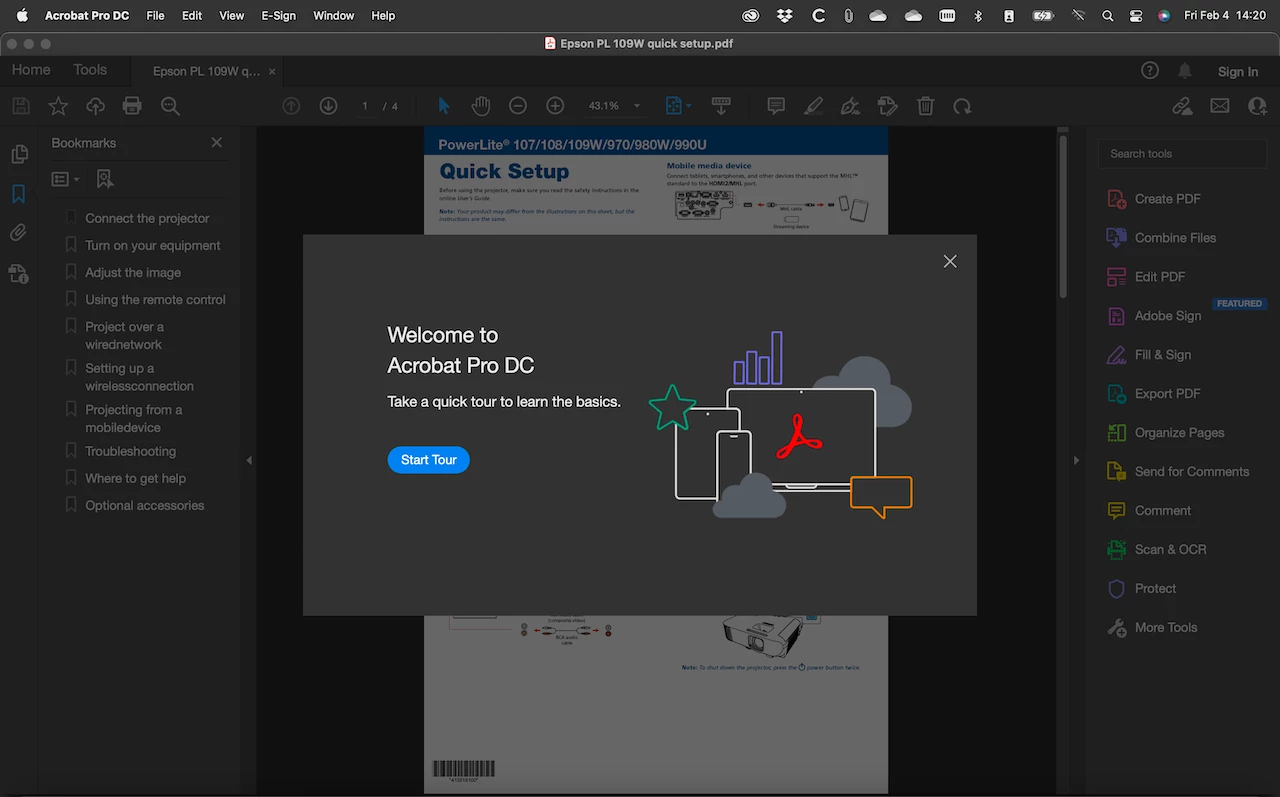The image size is (1280, 797).
Task: Open the fit page options icon
Action: click(678, 106)
